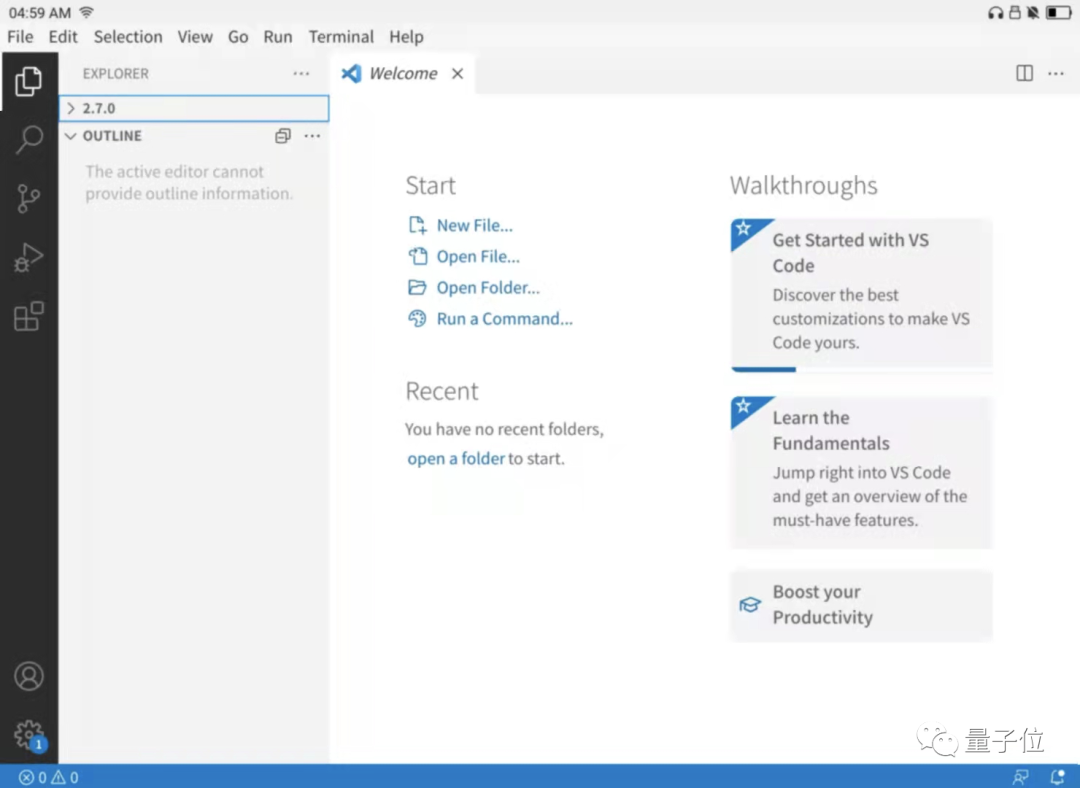
Task: Click the Explorer more actions ellipsis
Action: pos(301,74)
